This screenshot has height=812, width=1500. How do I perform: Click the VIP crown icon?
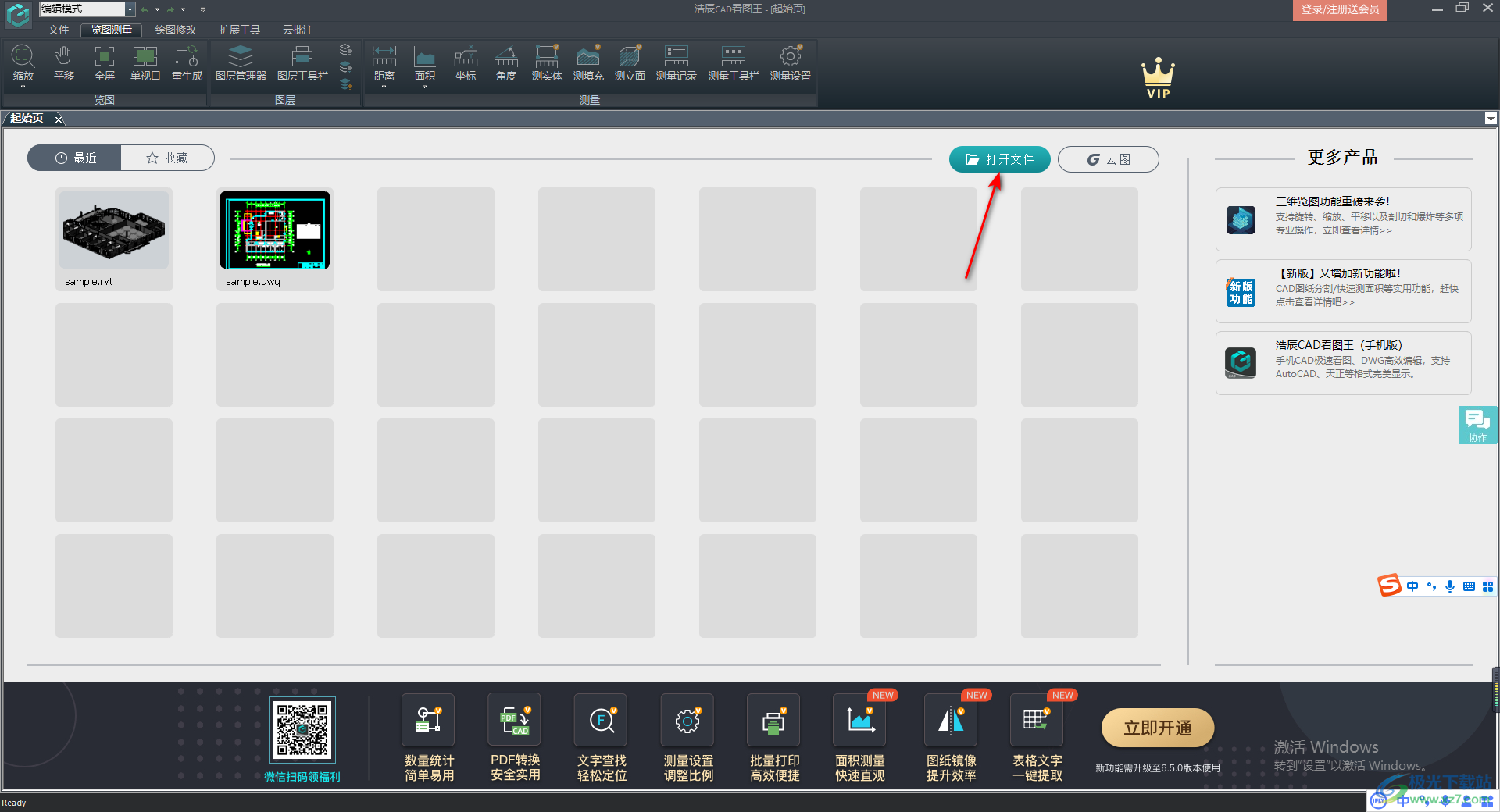coord(1158,78)
